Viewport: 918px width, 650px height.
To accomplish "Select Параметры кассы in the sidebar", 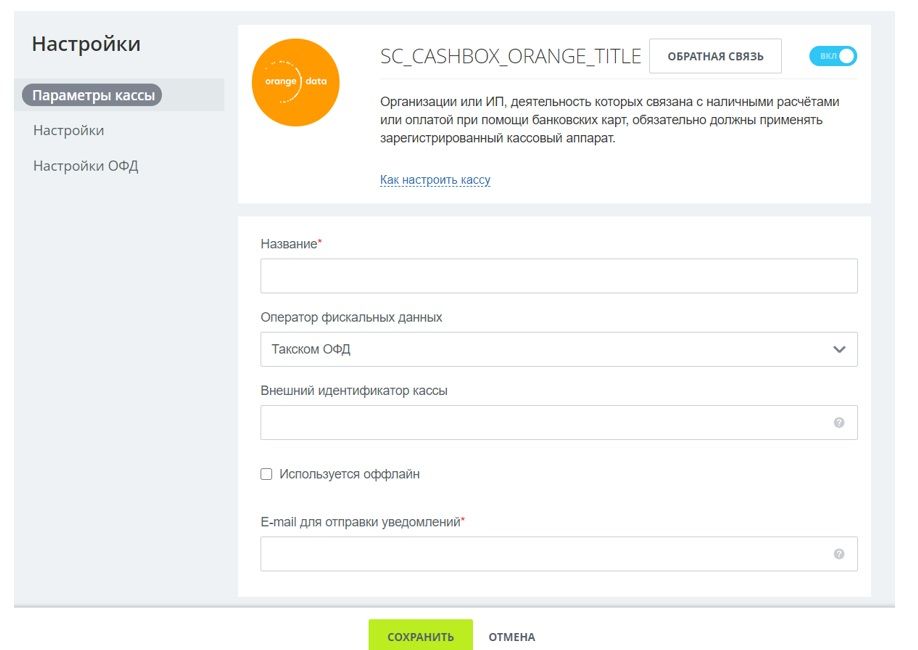I will pyautogui.click(x=92, y=96).
